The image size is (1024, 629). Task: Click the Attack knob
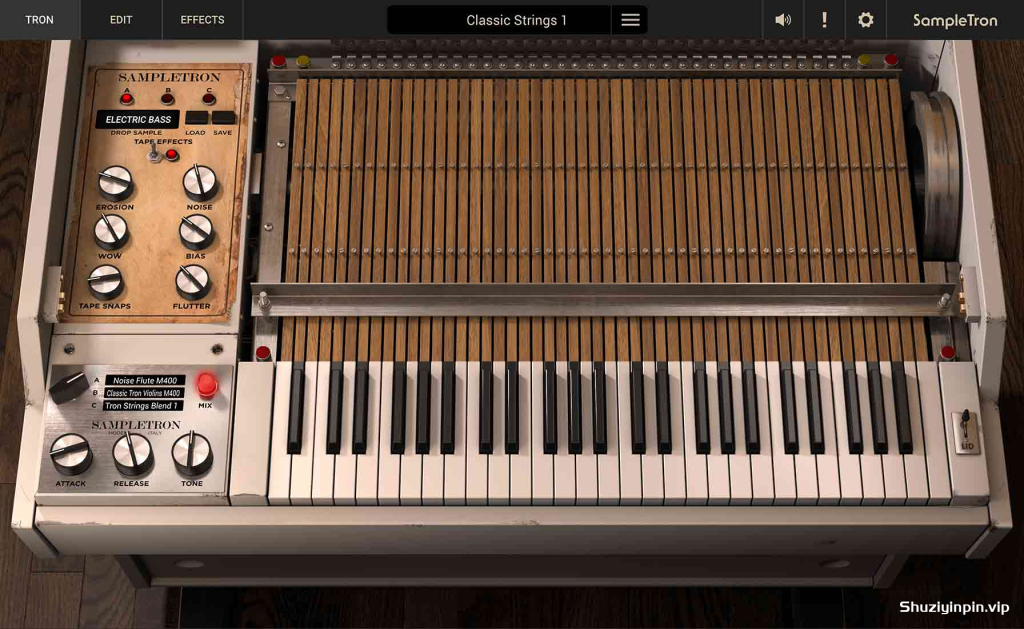(71, 454)
